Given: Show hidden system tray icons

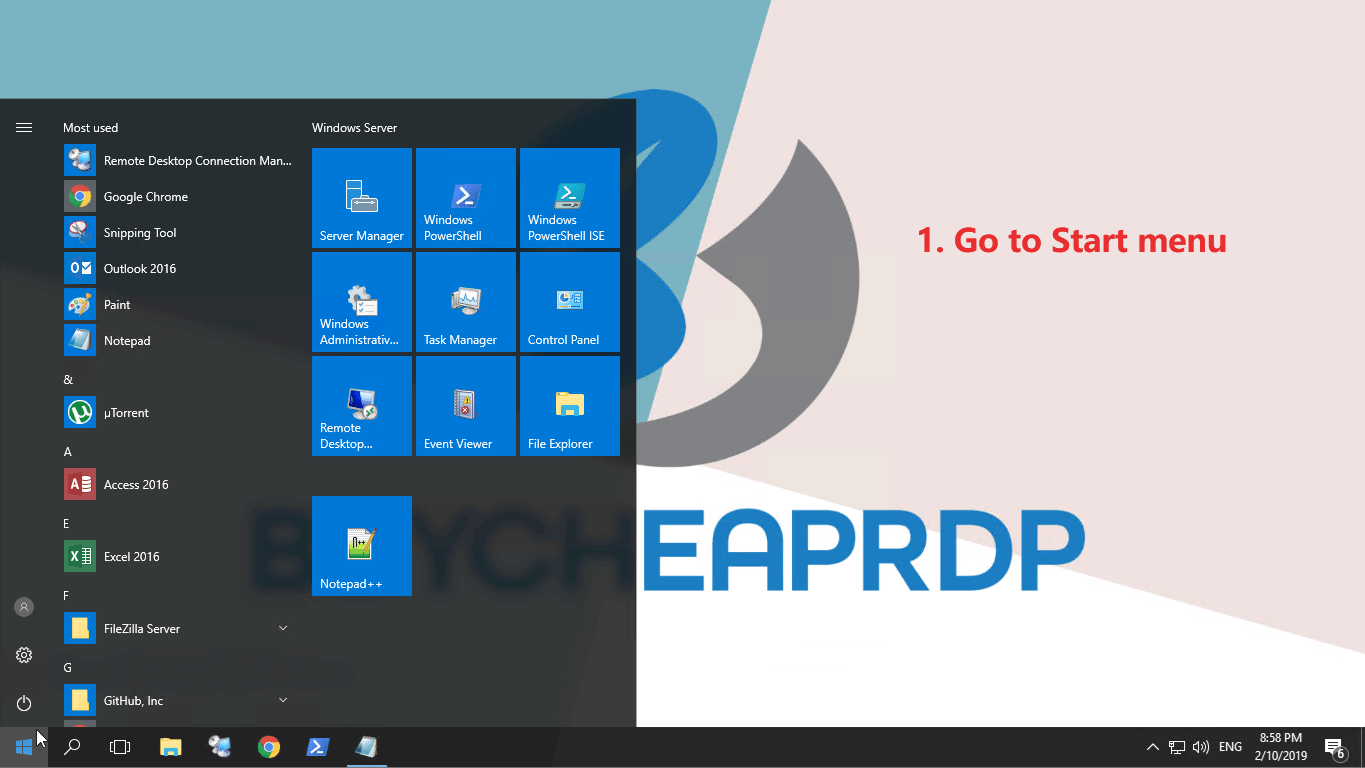Looking at the screenshot, I should tap(1153, 747).
